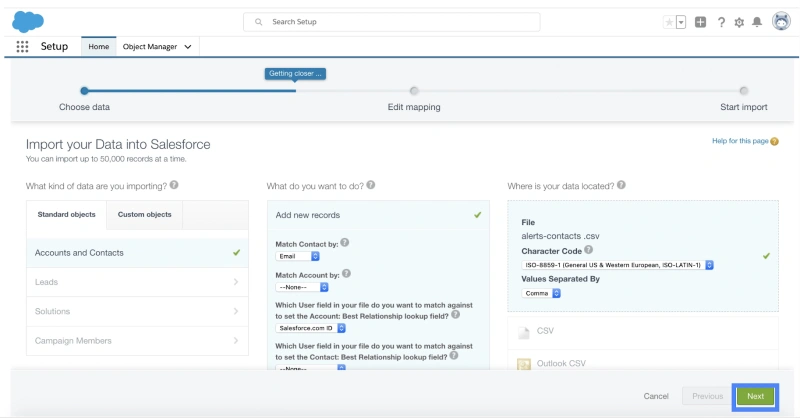Open the Values Separated By Comma dropdown
The height and width of the screenshot is (418, 800).
pyautogui.click(x=541, y=293)
